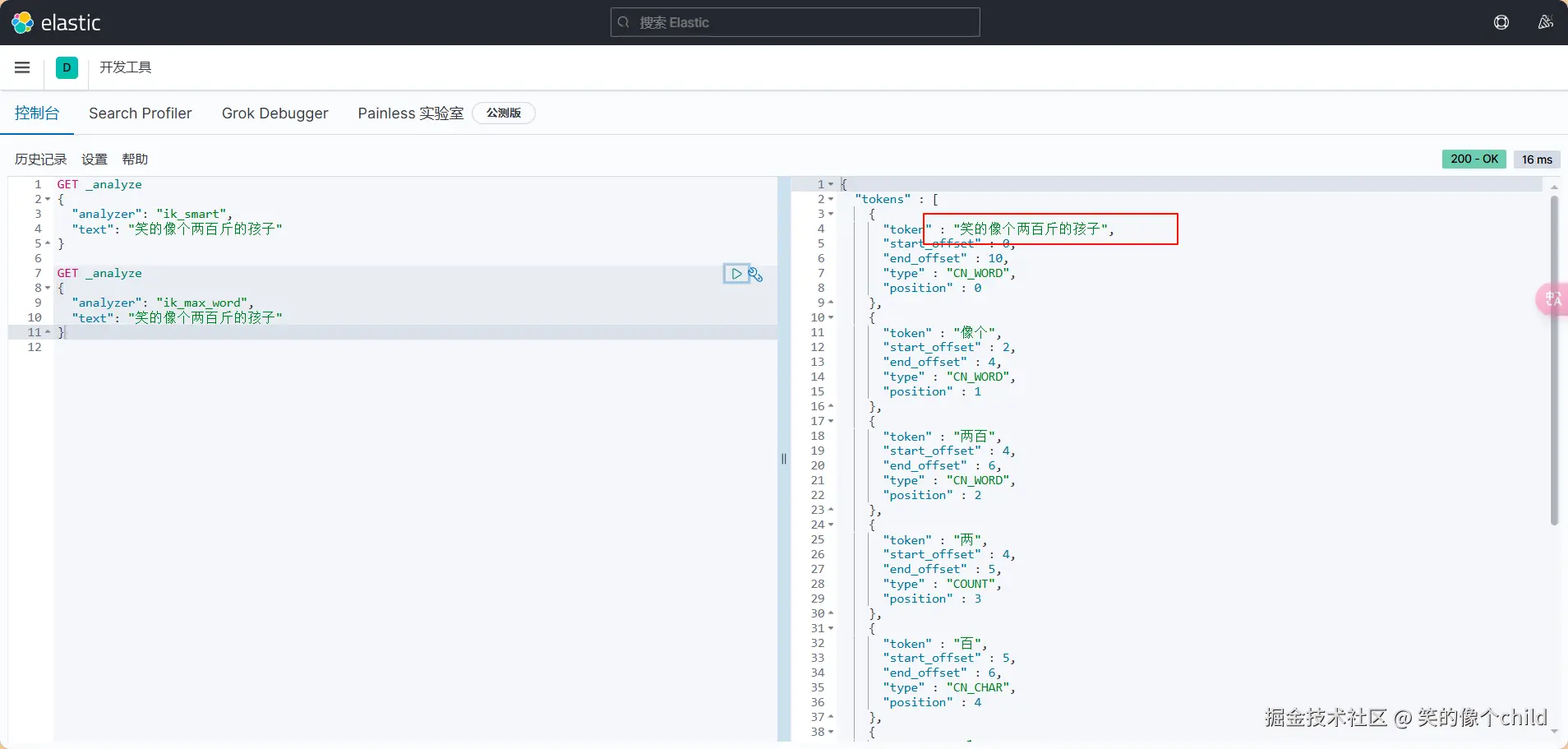Toggle editor fold arrow at line 5
Viewport: 1568px width, 749px height.
(48, 244)
